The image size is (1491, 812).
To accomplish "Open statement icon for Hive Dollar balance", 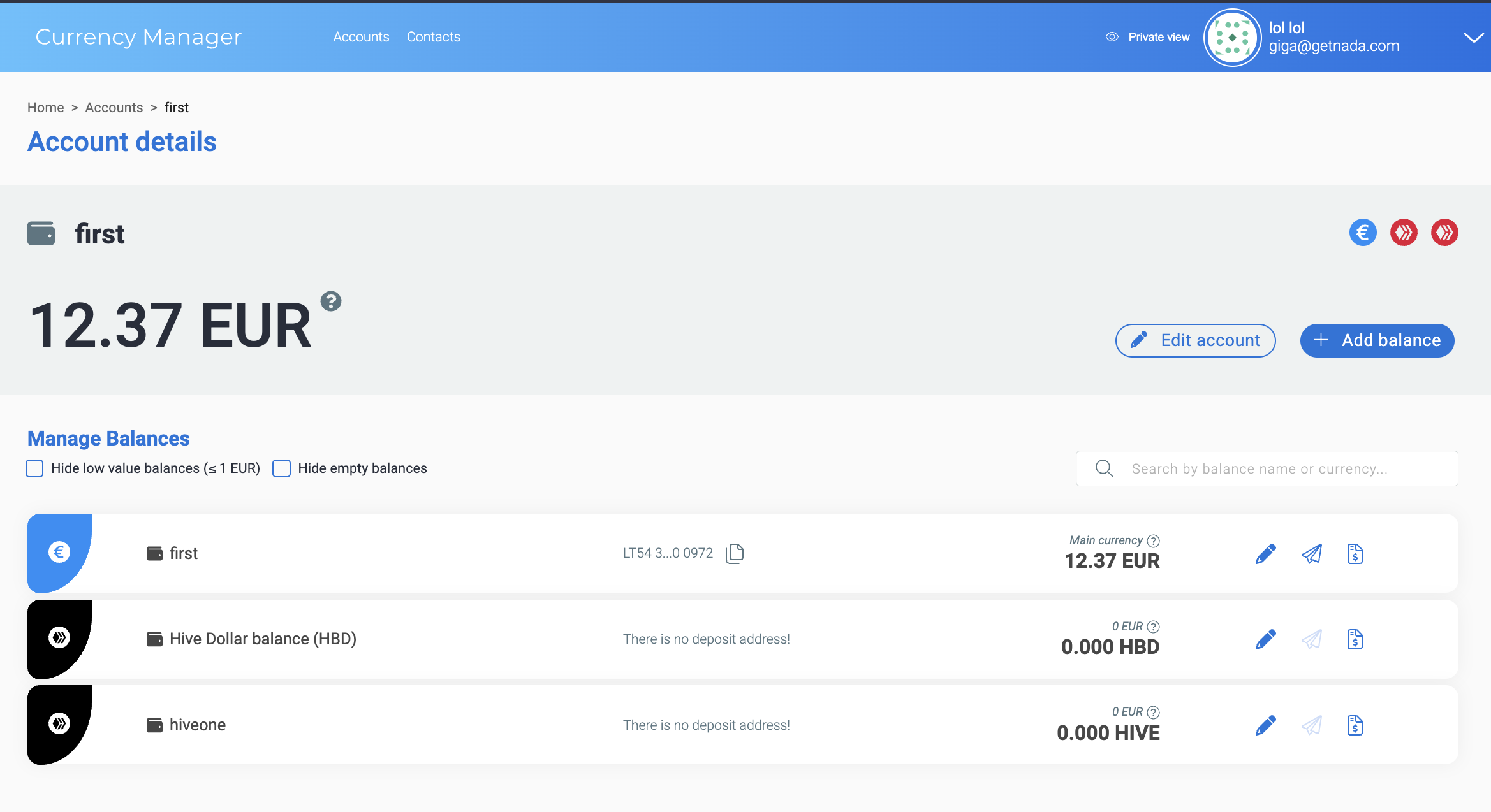I will coord(1355,639).
